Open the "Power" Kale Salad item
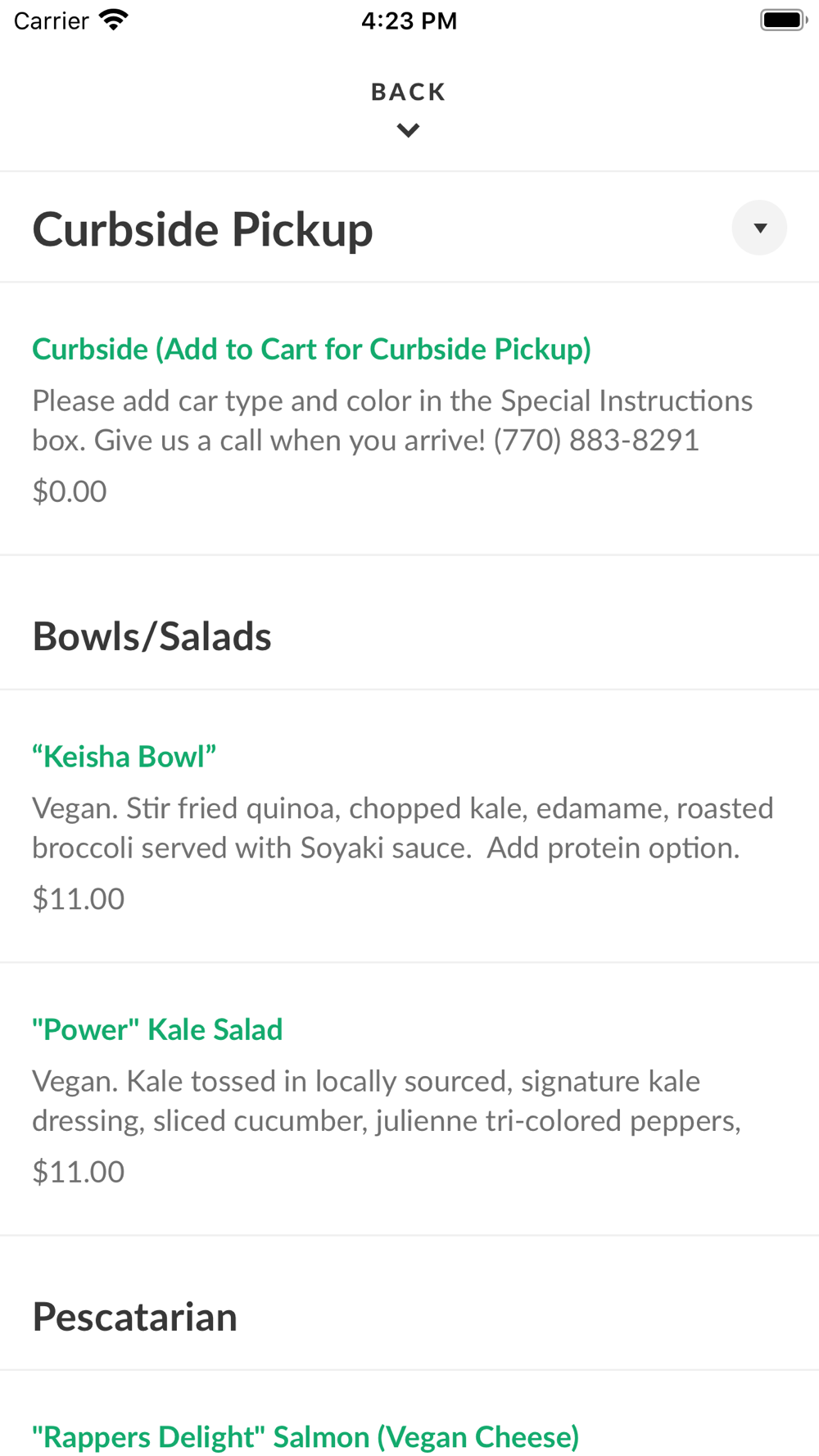 click(x=157, y=1029)
